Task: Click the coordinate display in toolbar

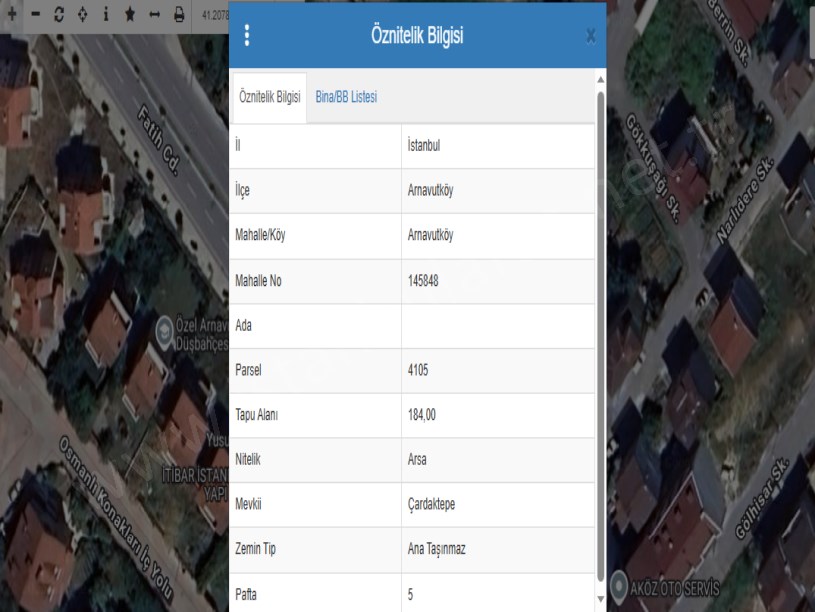Action: [214, 16]
